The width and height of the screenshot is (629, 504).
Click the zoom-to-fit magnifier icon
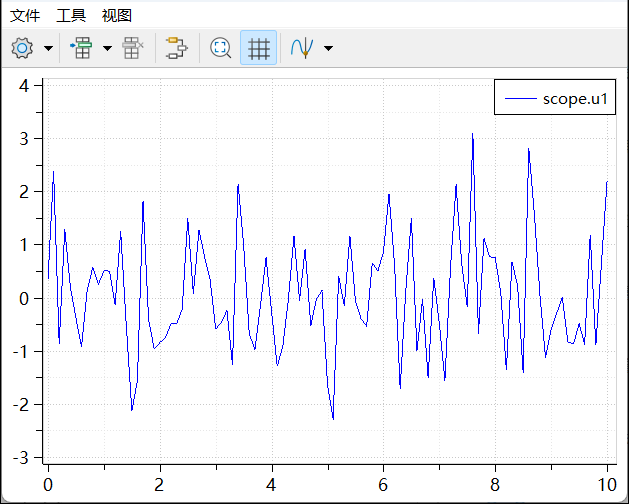(x=221, y=48)
